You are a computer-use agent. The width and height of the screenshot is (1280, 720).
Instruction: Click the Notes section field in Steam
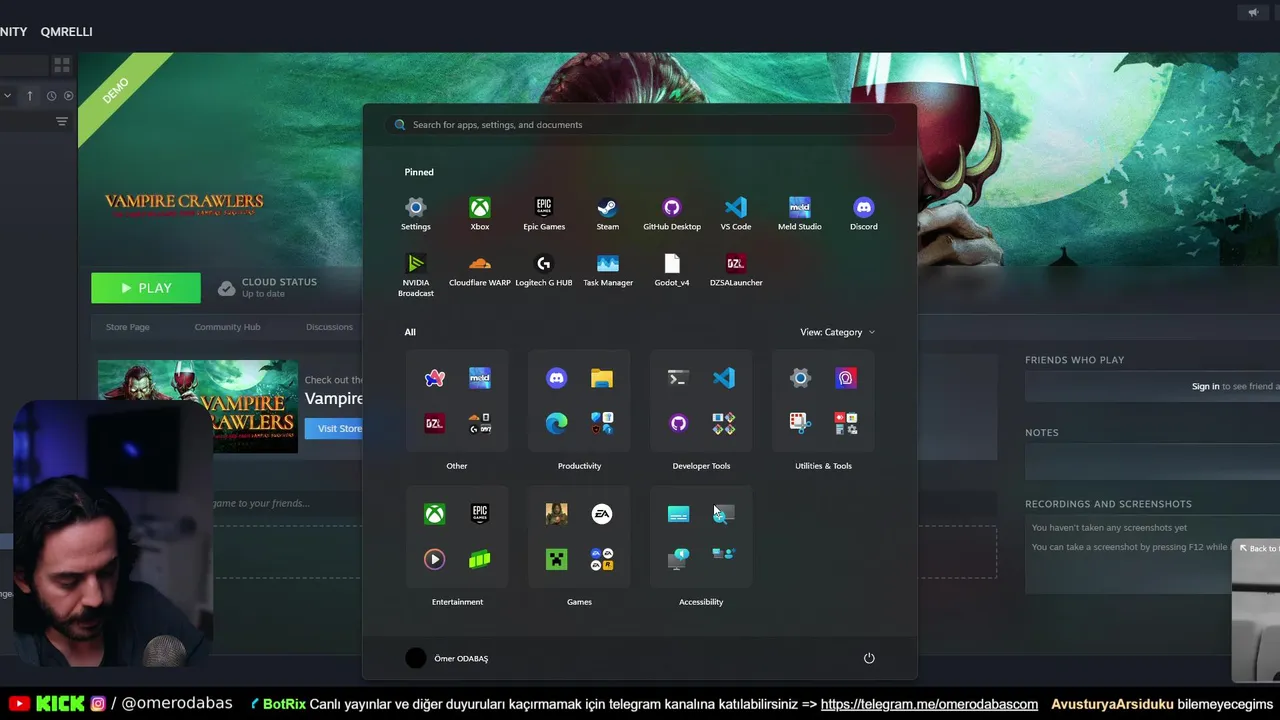tap(1152, 462)
